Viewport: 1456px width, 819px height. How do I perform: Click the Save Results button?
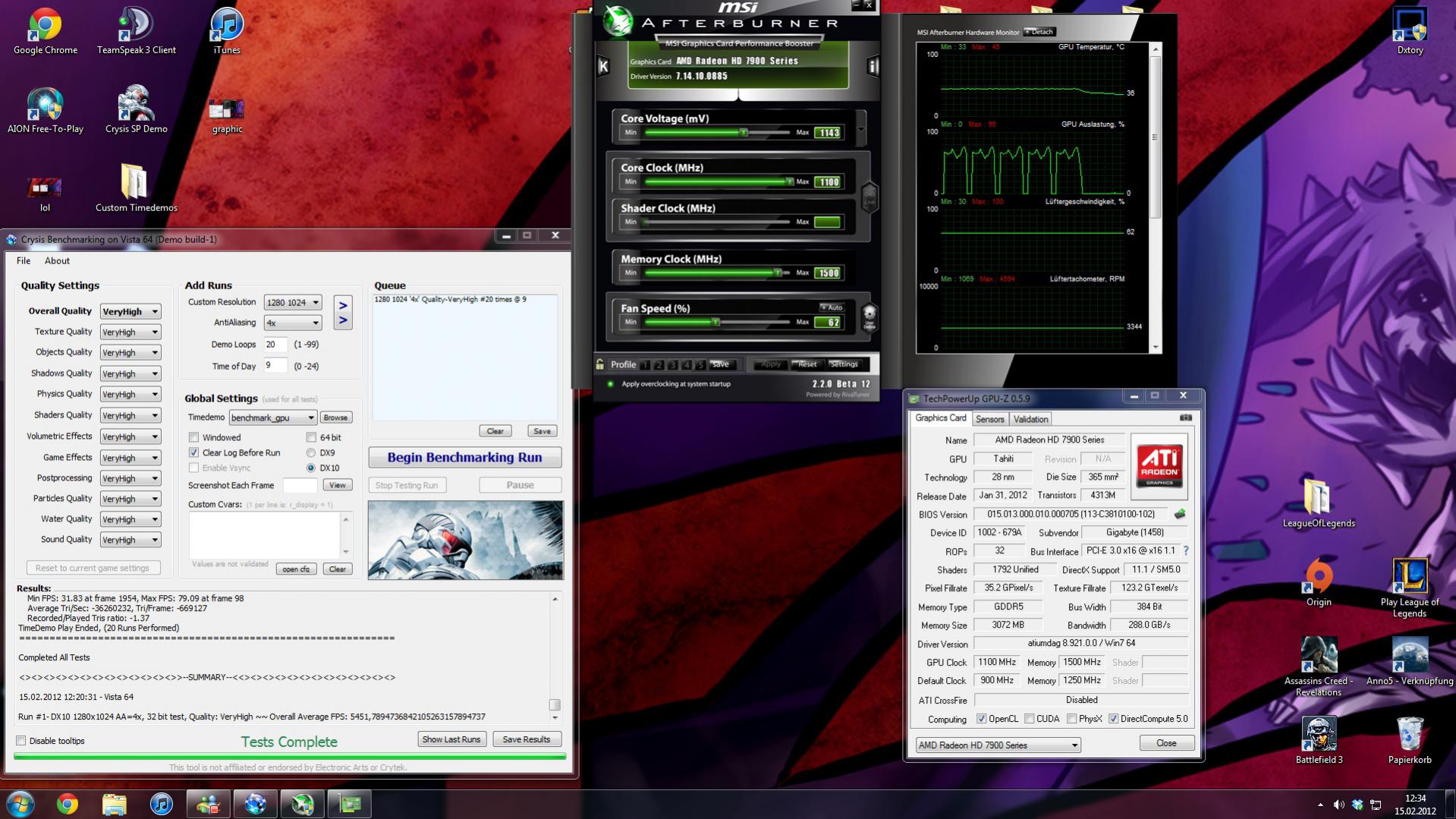pos(527,739)
